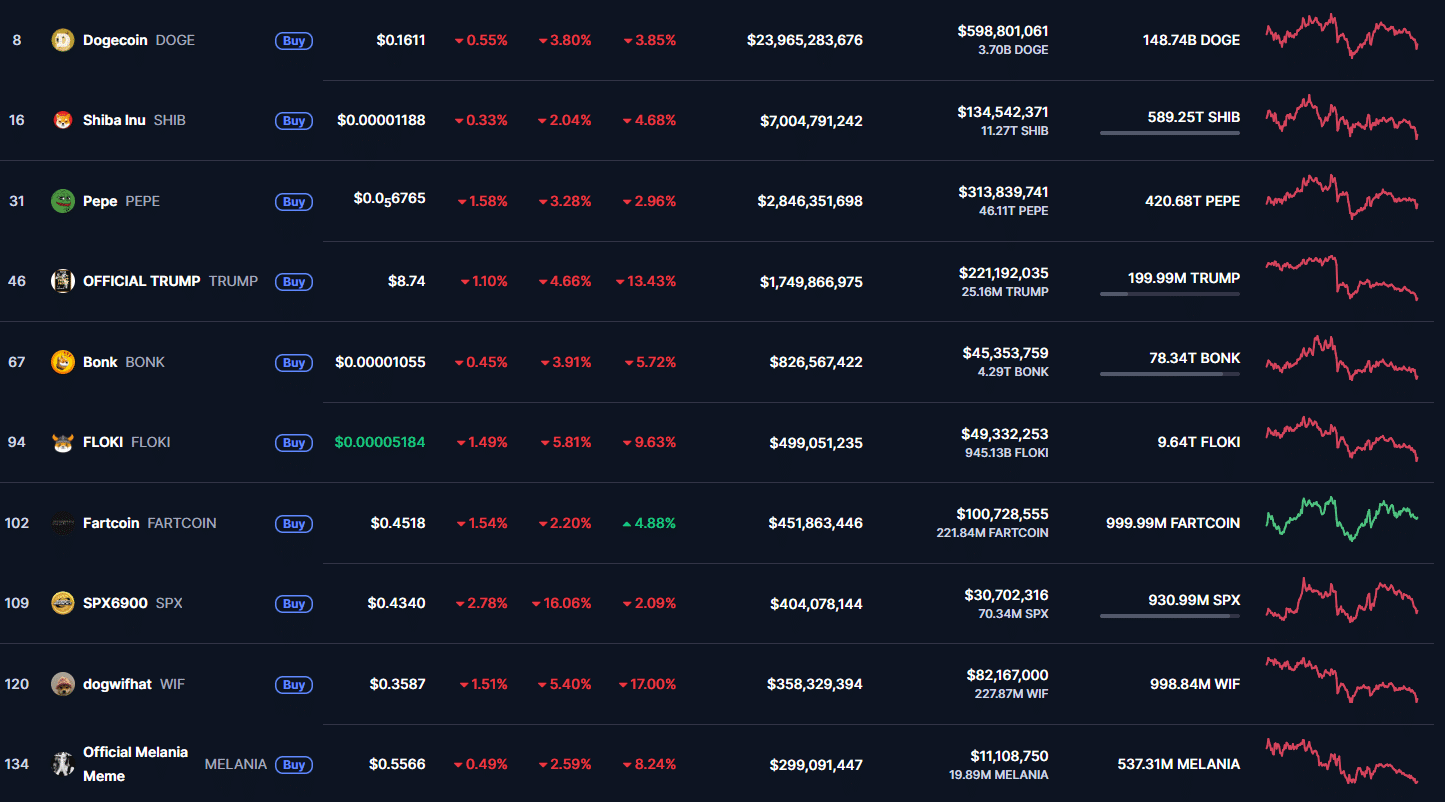This screenshot has height=802, width=1445.
Task: Click Dogecoin volume $598,801,061
Action: click(1003, 31)
